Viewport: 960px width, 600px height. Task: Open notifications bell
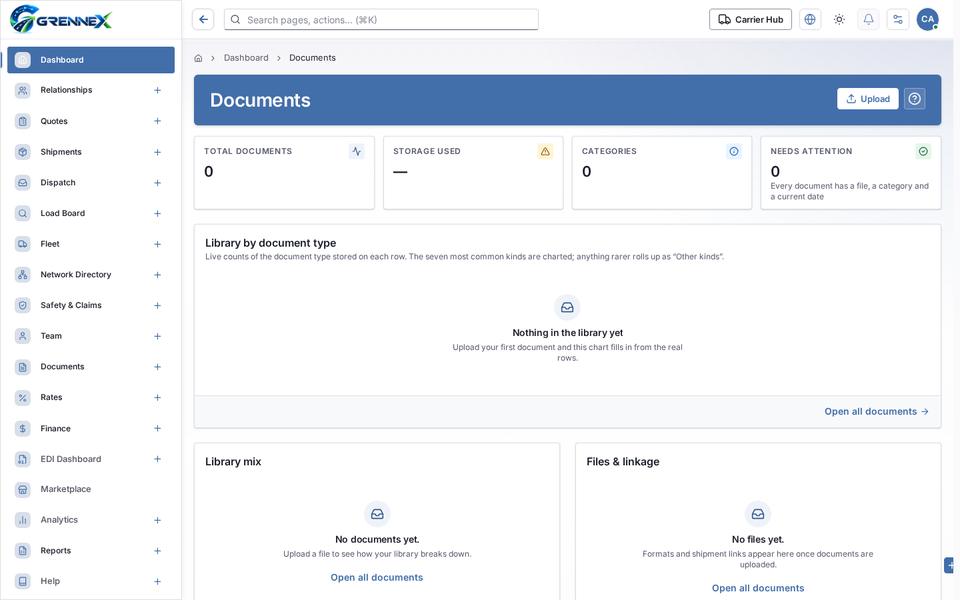(868, 20)
